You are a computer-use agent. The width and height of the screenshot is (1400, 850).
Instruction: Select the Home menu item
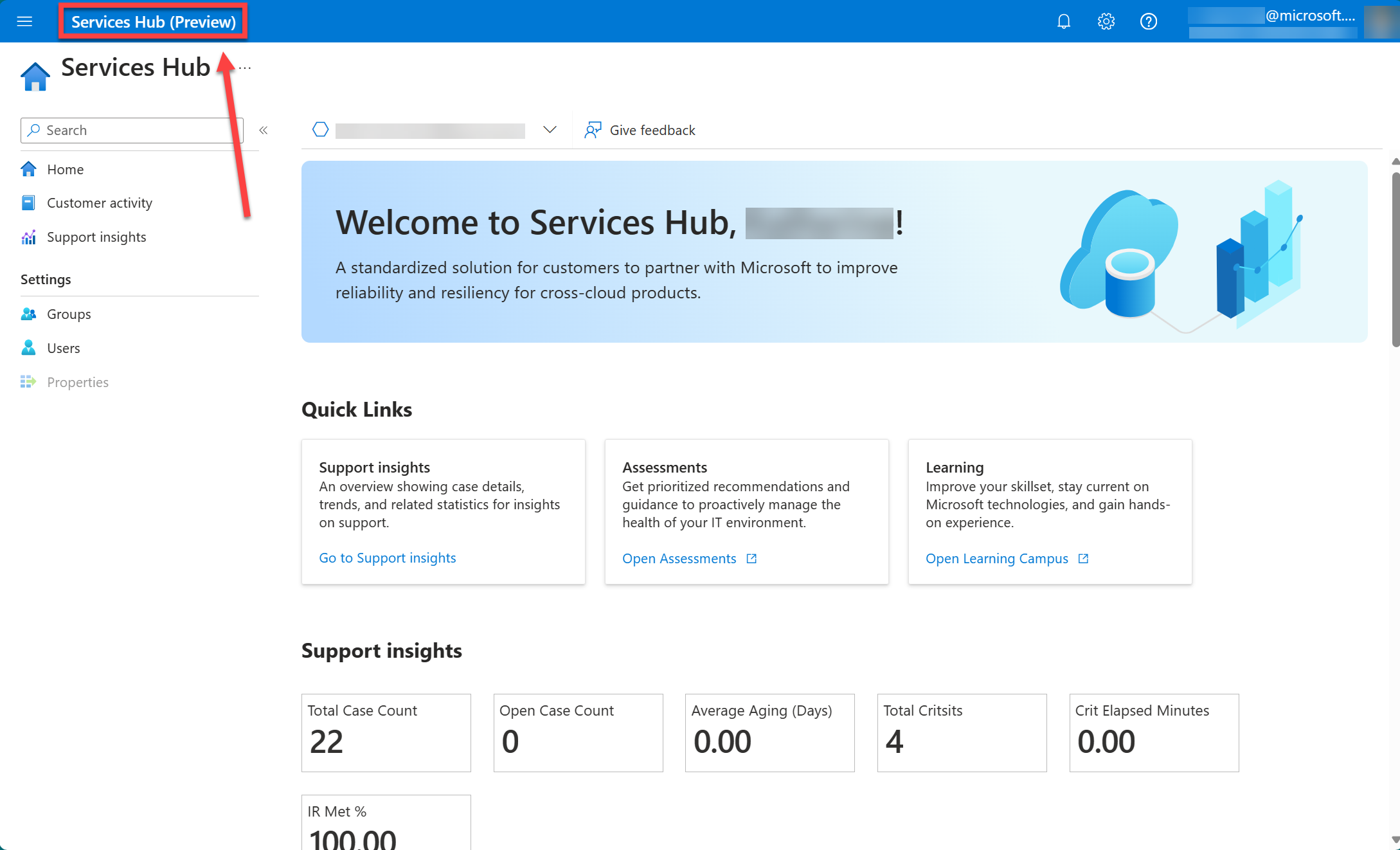pos(65,169)
